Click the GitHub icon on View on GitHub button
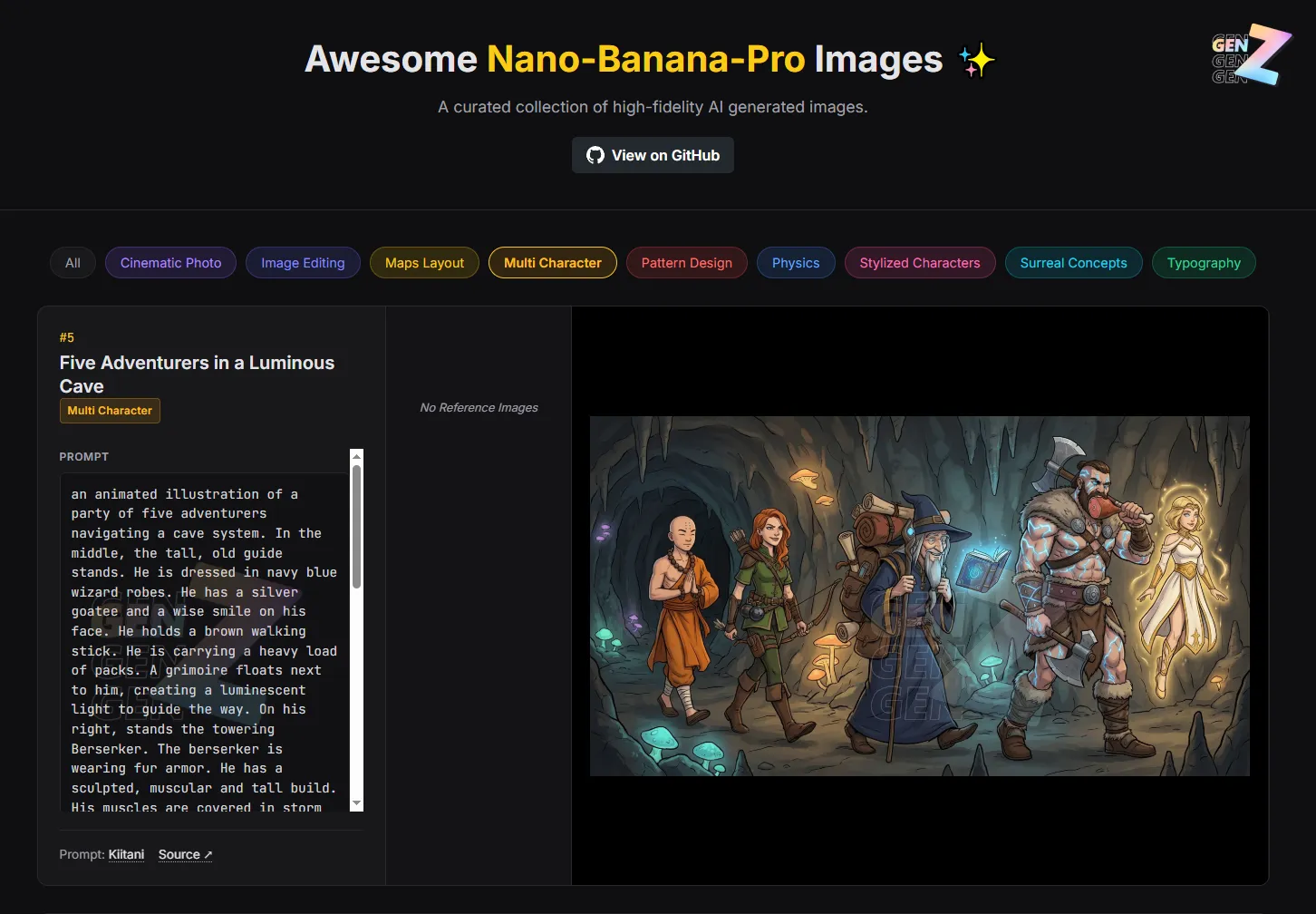The image size is (1316, 914). tap(595, 155)
